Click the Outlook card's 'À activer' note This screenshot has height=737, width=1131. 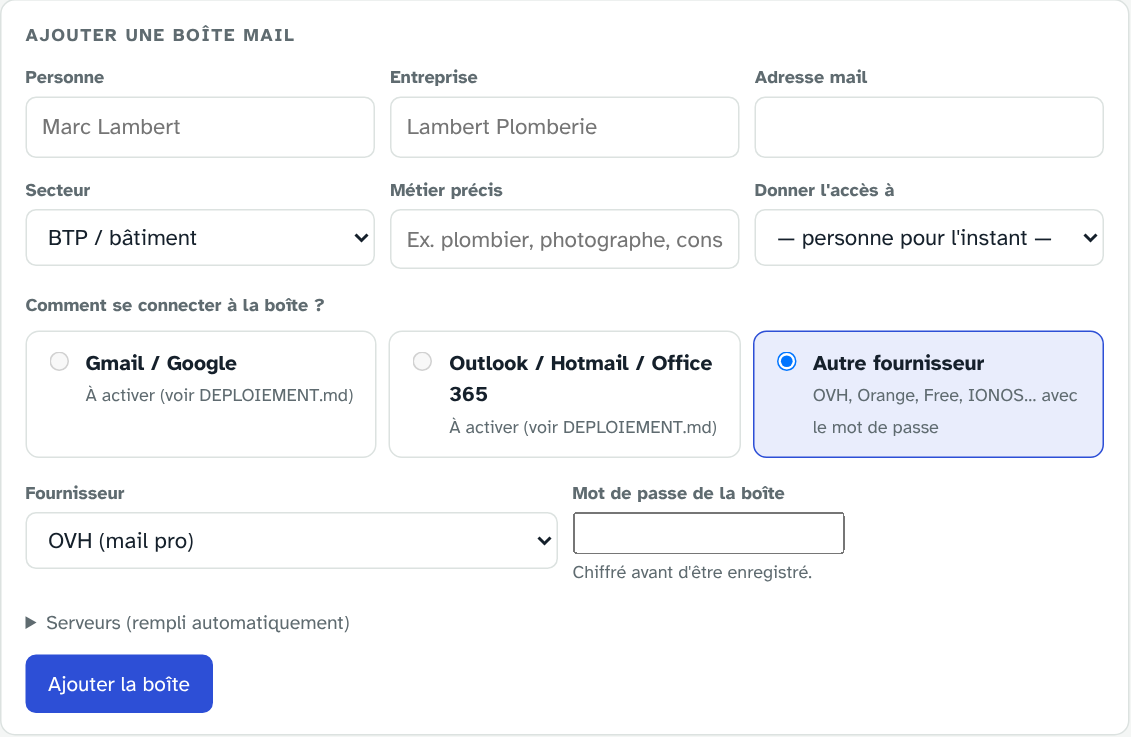point(583,427)
